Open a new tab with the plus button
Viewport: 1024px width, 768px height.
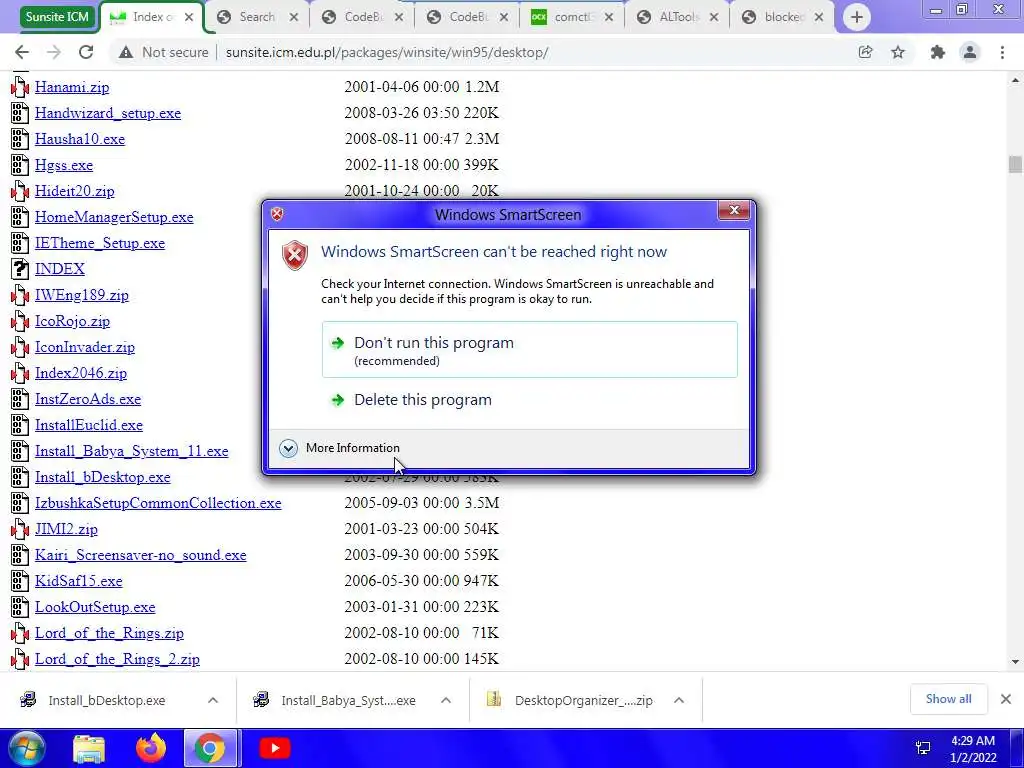[x=857, y=17]
